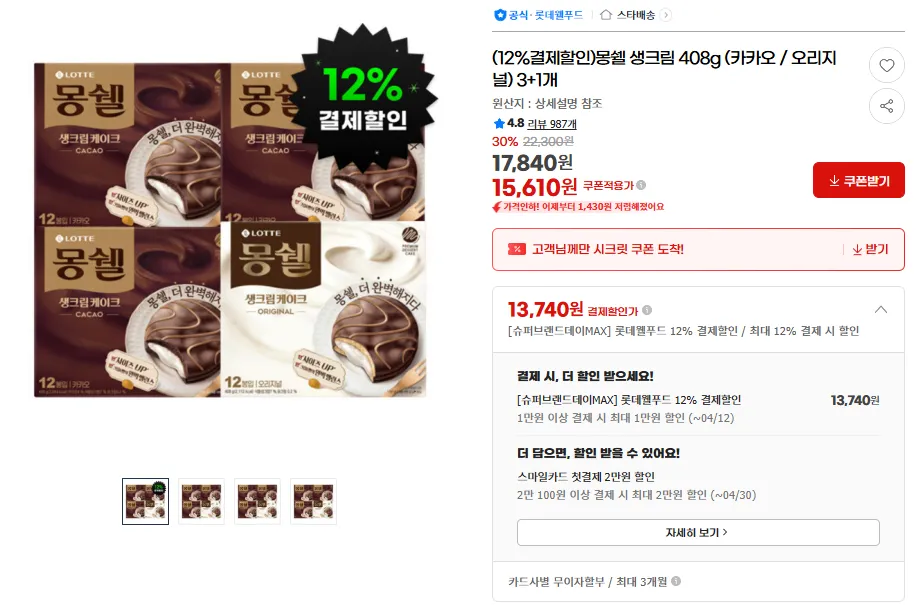
Task: Expand 자세히 보기 discount details
Action: 698,532
